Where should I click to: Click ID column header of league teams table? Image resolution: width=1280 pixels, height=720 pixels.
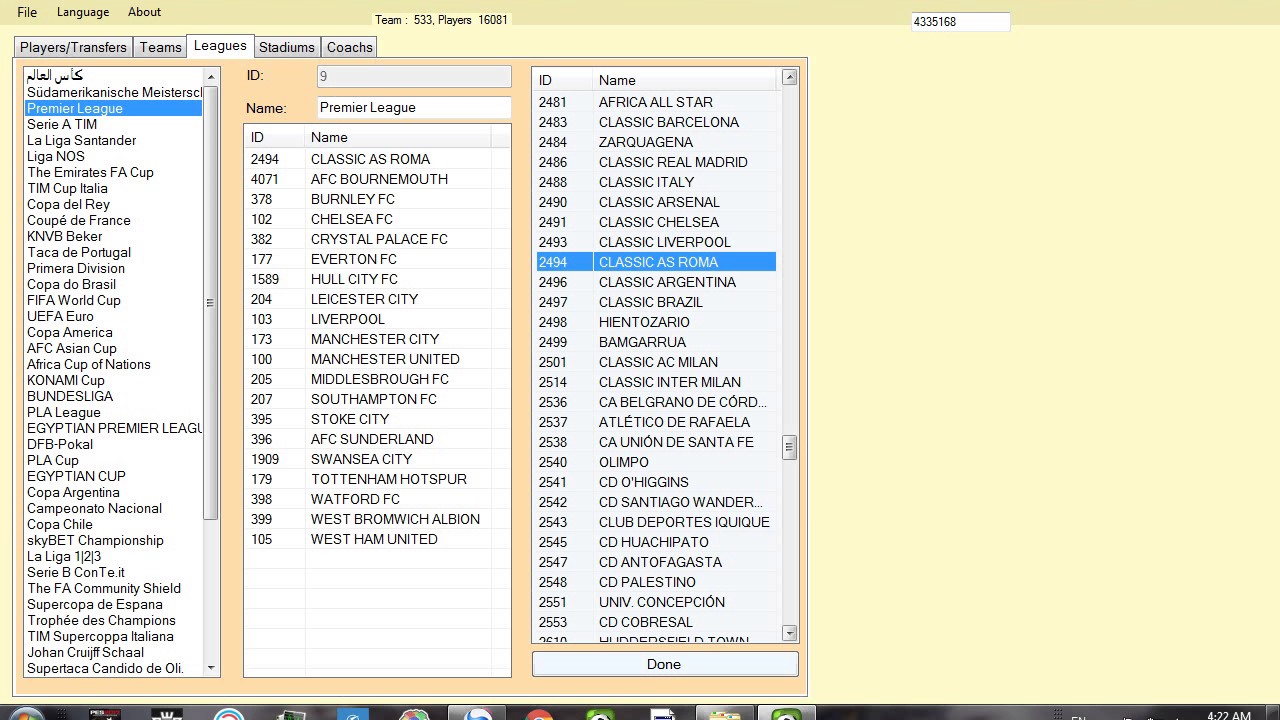click(275, 138)
